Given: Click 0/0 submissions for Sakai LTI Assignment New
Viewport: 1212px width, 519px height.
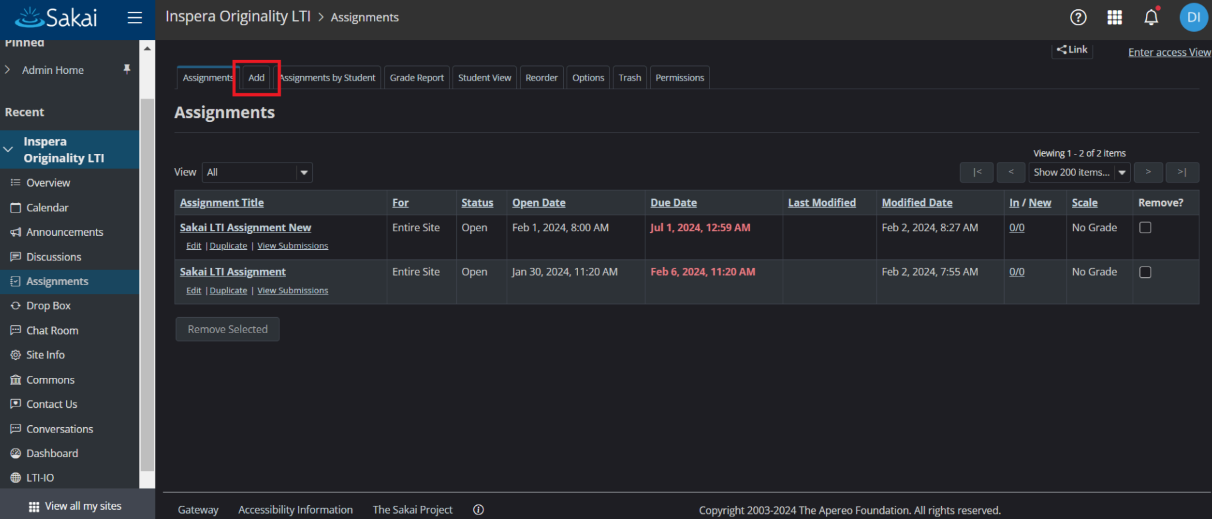Looking at the screenshot, I should click(1016, 228).
